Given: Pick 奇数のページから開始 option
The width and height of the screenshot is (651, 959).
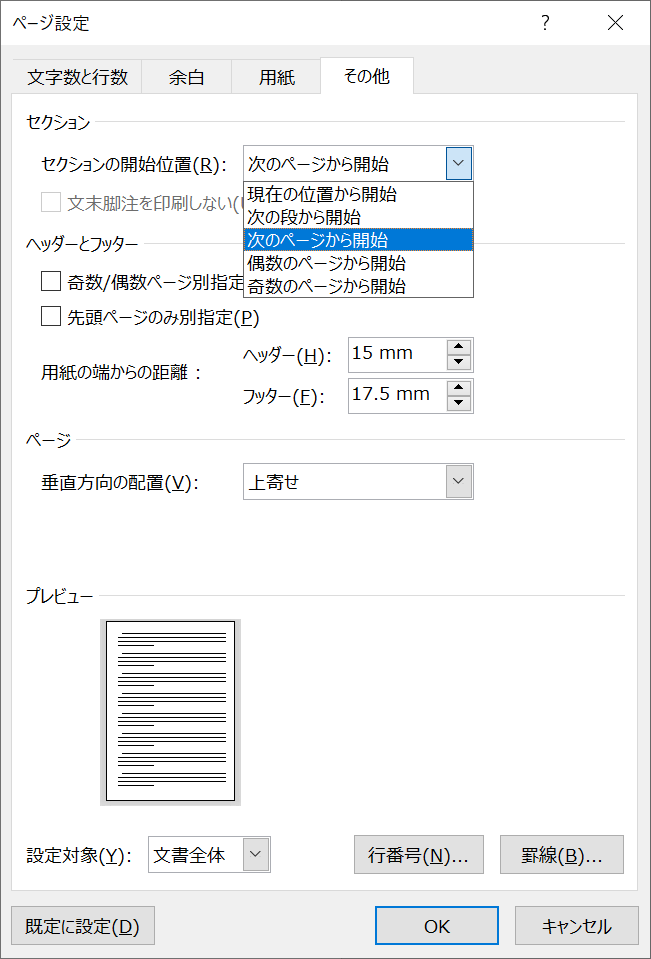Looking at the screenshot, I should pos(359,286).
